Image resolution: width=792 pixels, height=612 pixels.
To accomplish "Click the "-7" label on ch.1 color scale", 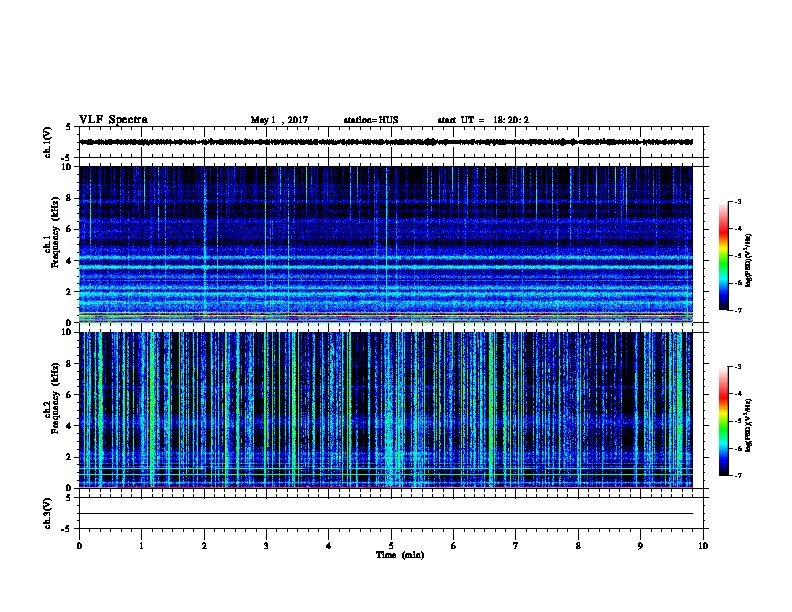I will (x=738, y=310).
